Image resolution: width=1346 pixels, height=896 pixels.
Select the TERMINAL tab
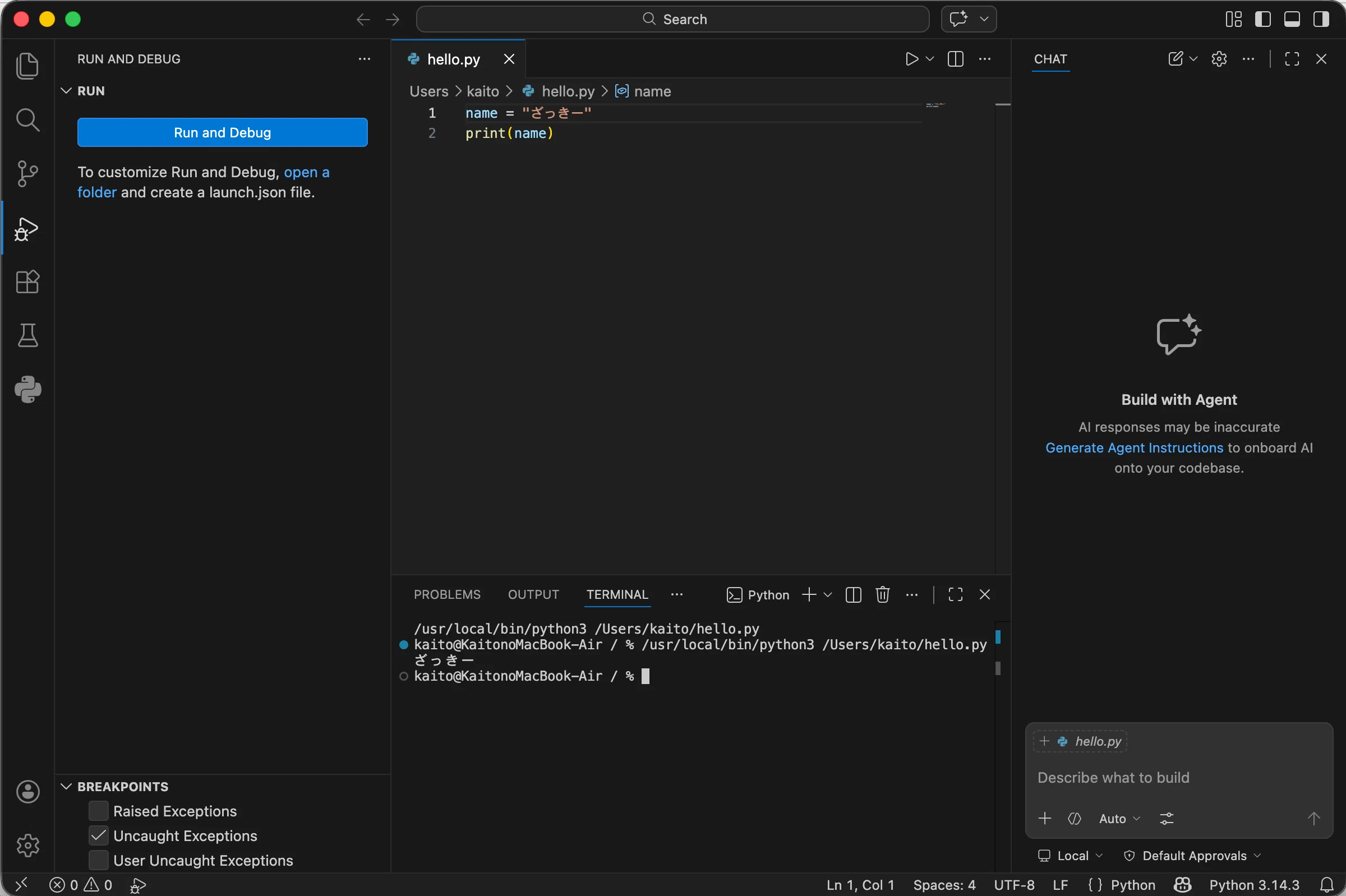click(617, 594)
